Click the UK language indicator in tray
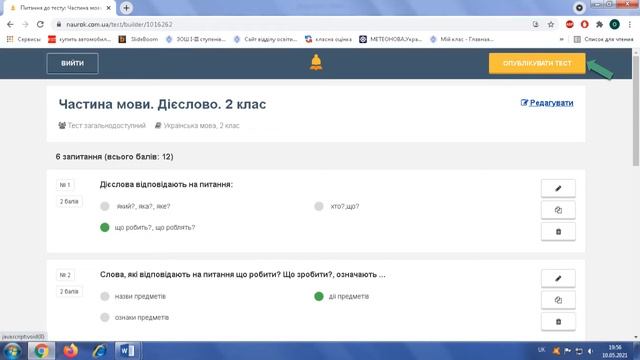 click(x=541, y=350)
